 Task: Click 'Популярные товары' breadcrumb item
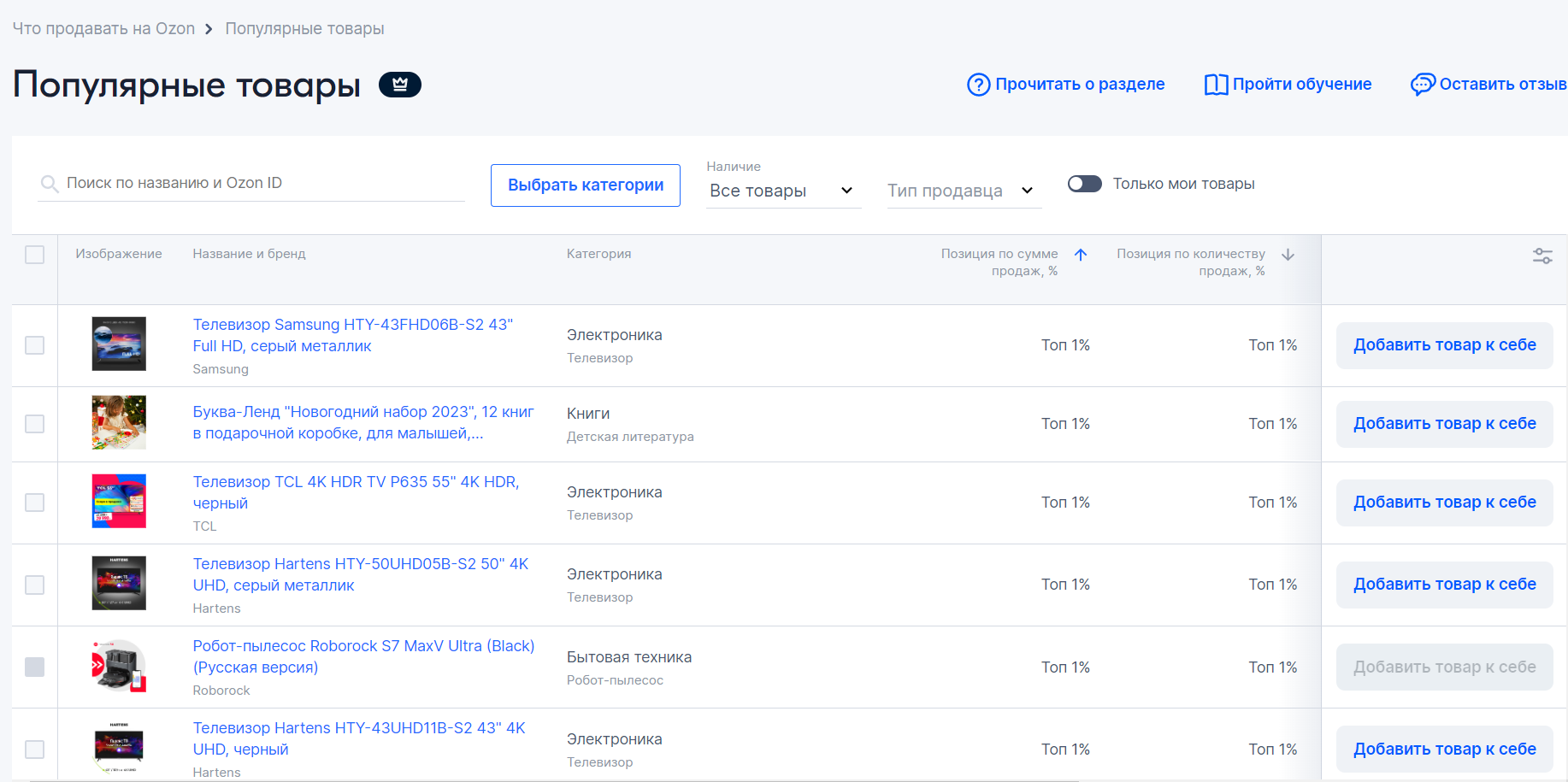[x=304, y=28]
